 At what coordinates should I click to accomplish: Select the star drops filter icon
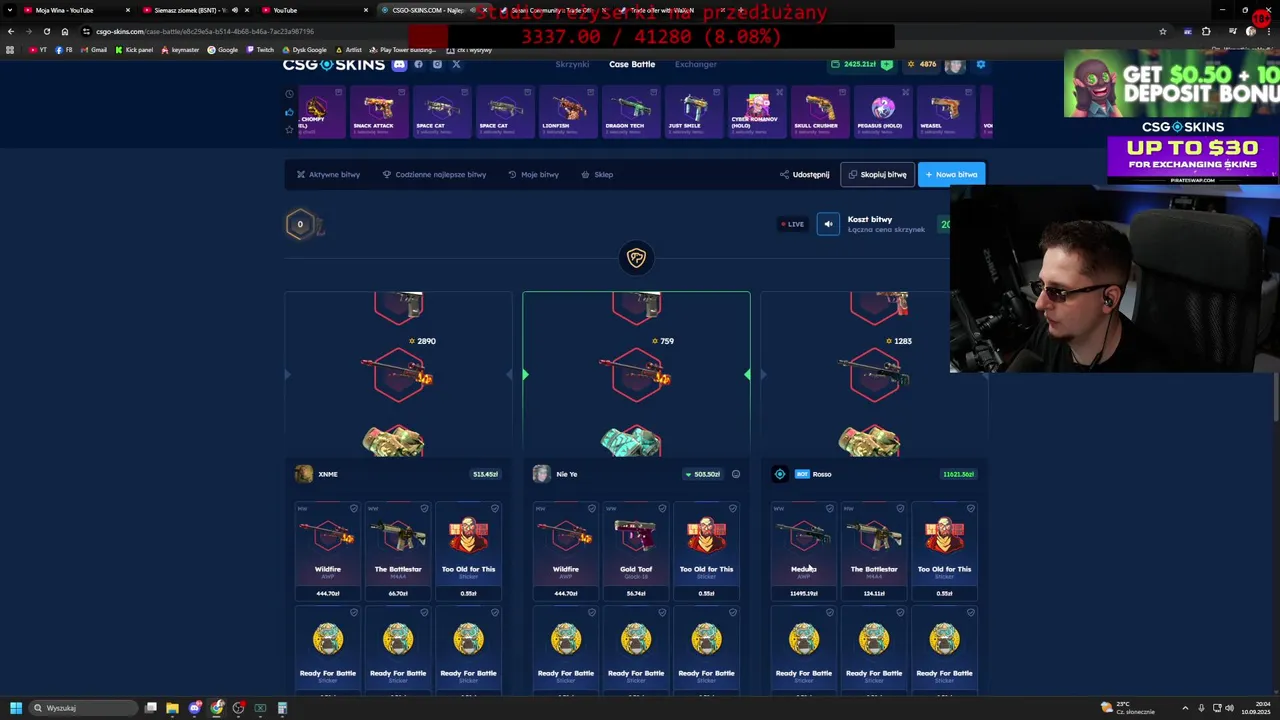(x=289, y=129)
